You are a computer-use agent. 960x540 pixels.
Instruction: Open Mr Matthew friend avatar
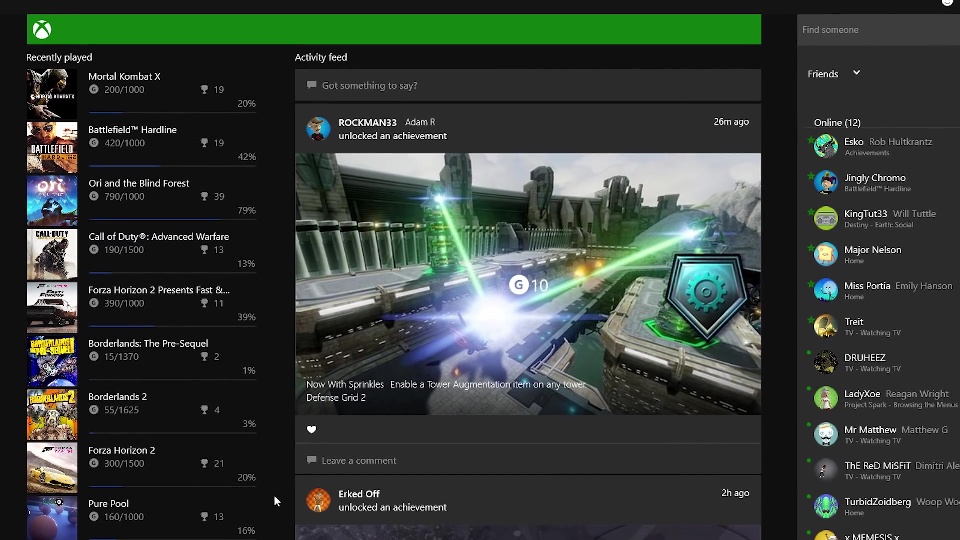point(825,434)
